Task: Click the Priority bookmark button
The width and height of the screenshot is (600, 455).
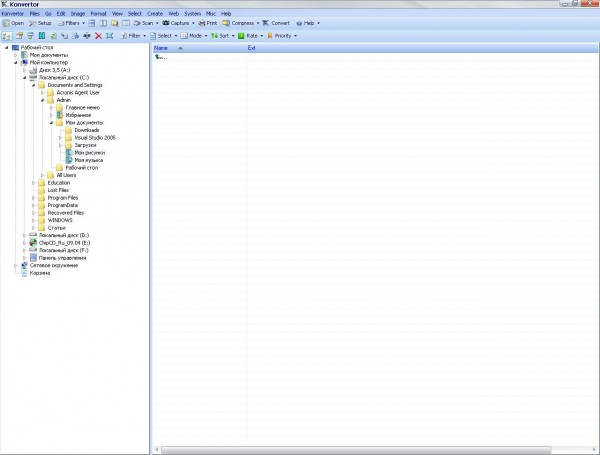Action: click(x=279, y=36)
